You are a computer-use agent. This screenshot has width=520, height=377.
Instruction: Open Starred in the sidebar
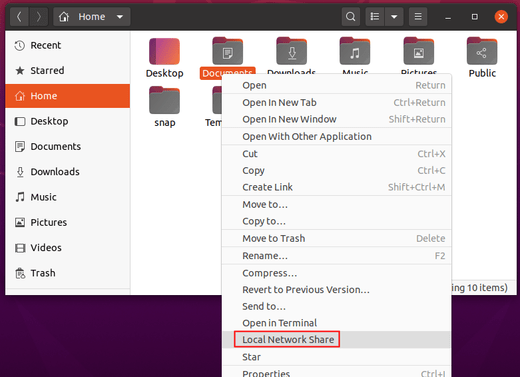point(68,71)
